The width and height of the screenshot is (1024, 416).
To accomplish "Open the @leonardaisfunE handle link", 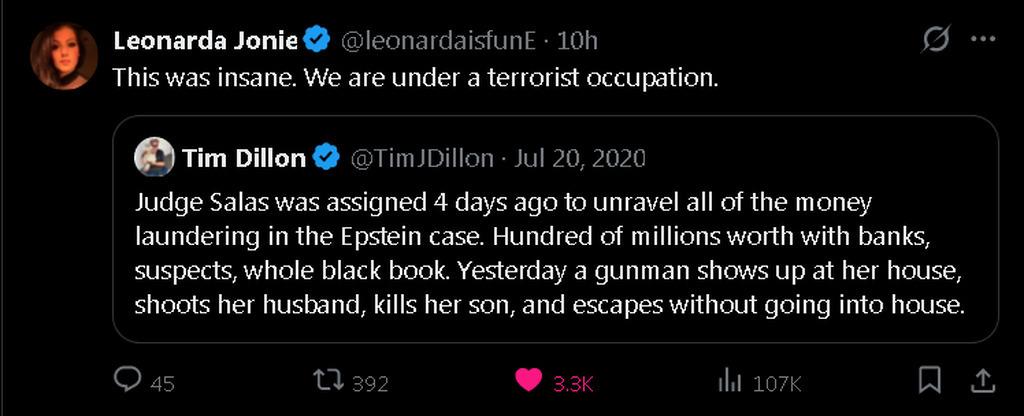I will click(439, 41).
